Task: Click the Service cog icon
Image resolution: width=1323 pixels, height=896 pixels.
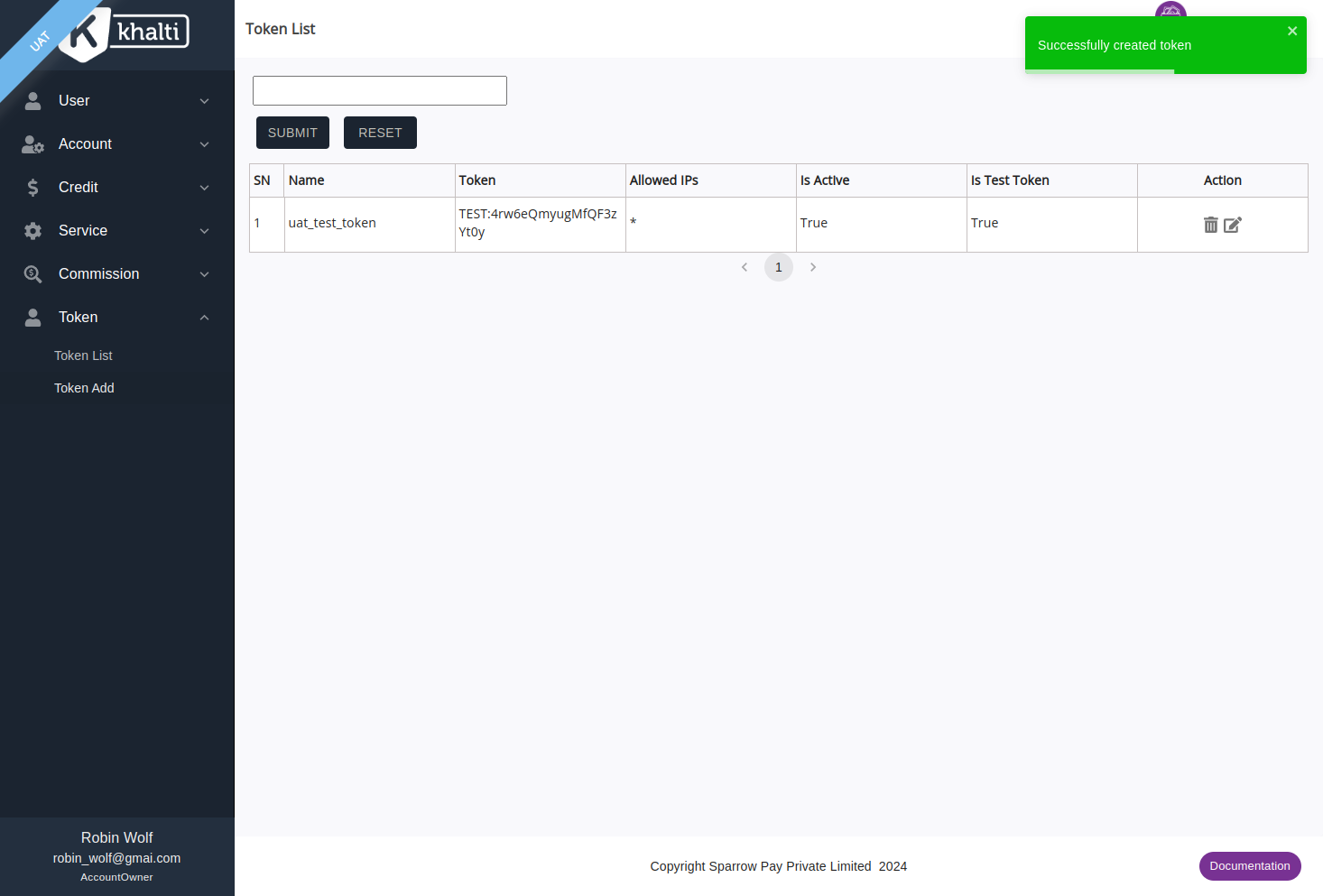Action: click(x=33, y=231)
